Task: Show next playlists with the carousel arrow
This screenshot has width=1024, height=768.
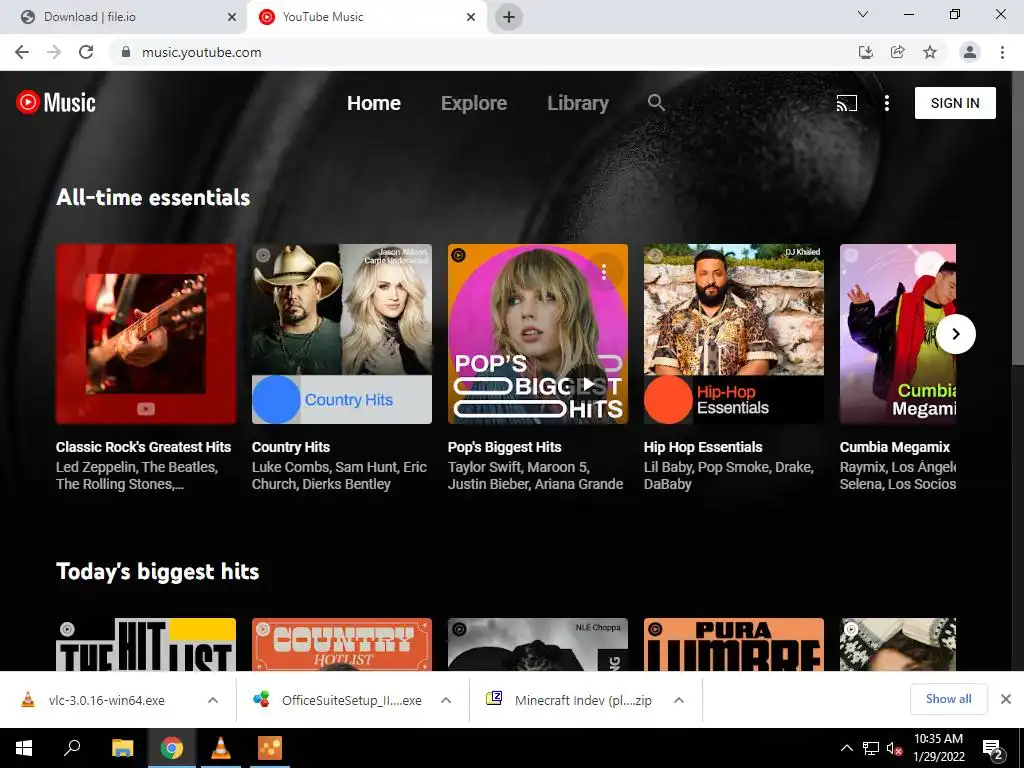Action: (x=955, y=334)
